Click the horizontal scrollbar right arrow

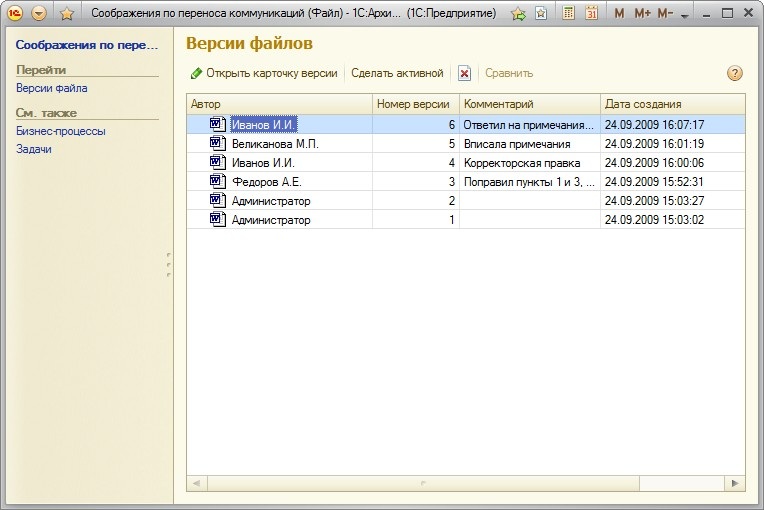[x=735, y=483]
